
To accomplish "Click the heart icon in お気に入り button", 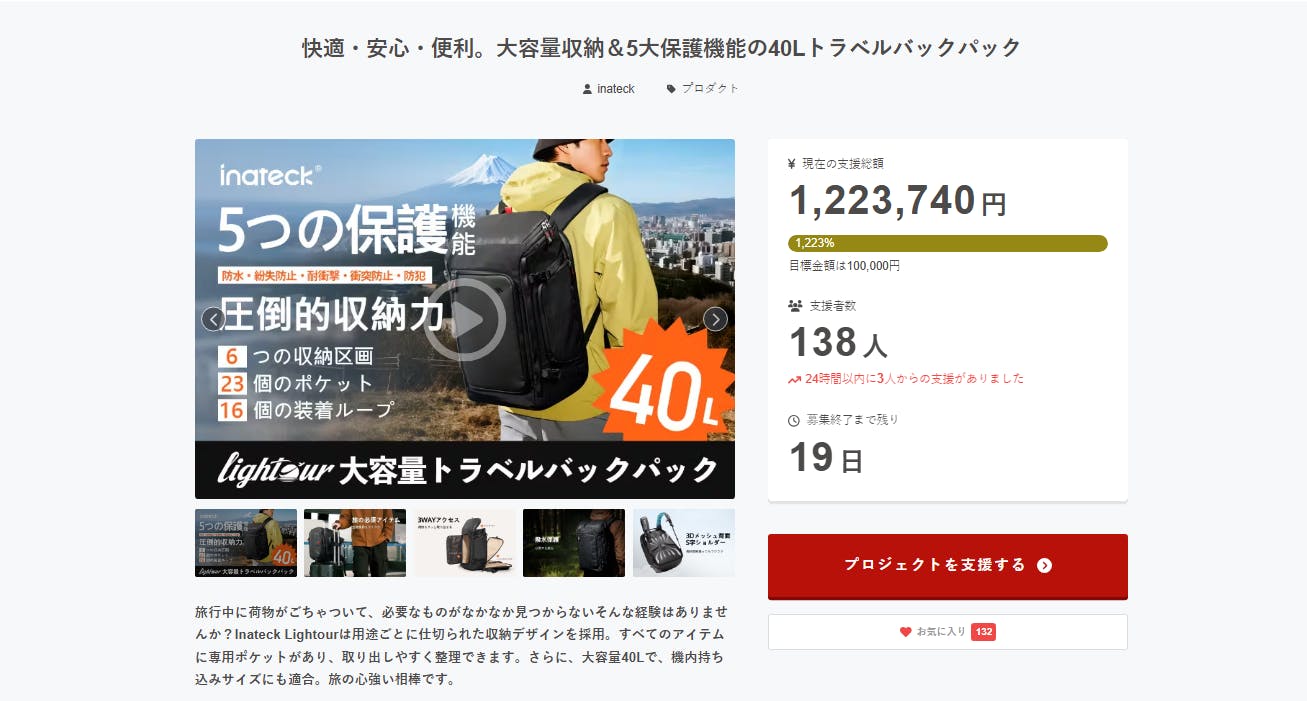I will tap(906, 632).
